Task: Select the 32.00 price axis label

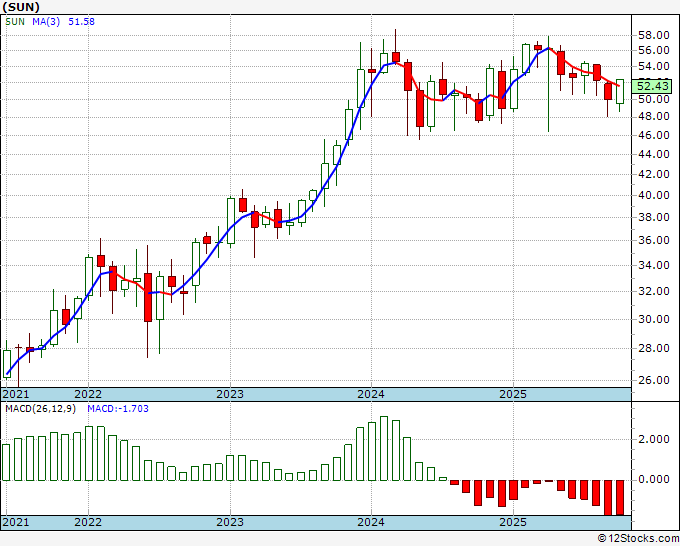Action: 654,291
